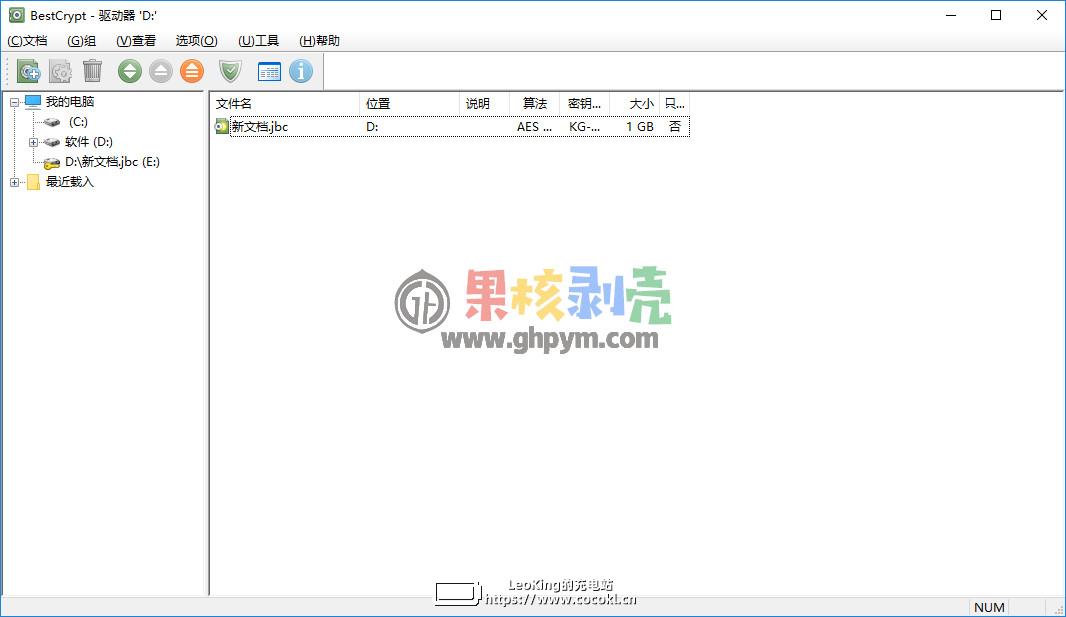This screenshot has width=1066, height=617.
Task: Select 最近载入 in the tree
Action: tap(69, 182)
